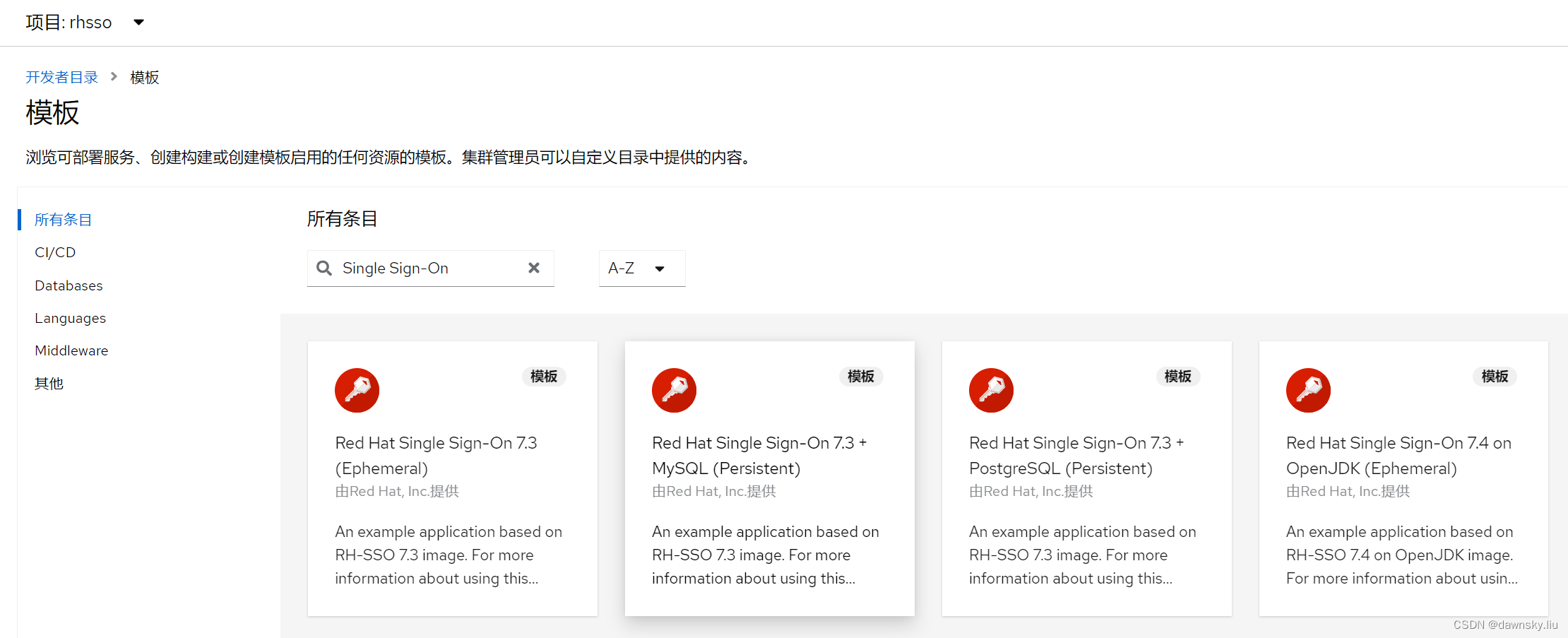Click 模板 badge on the MySQL card
The height and width of the screenshot is (638, 1568).
click(x=861, y=377)
